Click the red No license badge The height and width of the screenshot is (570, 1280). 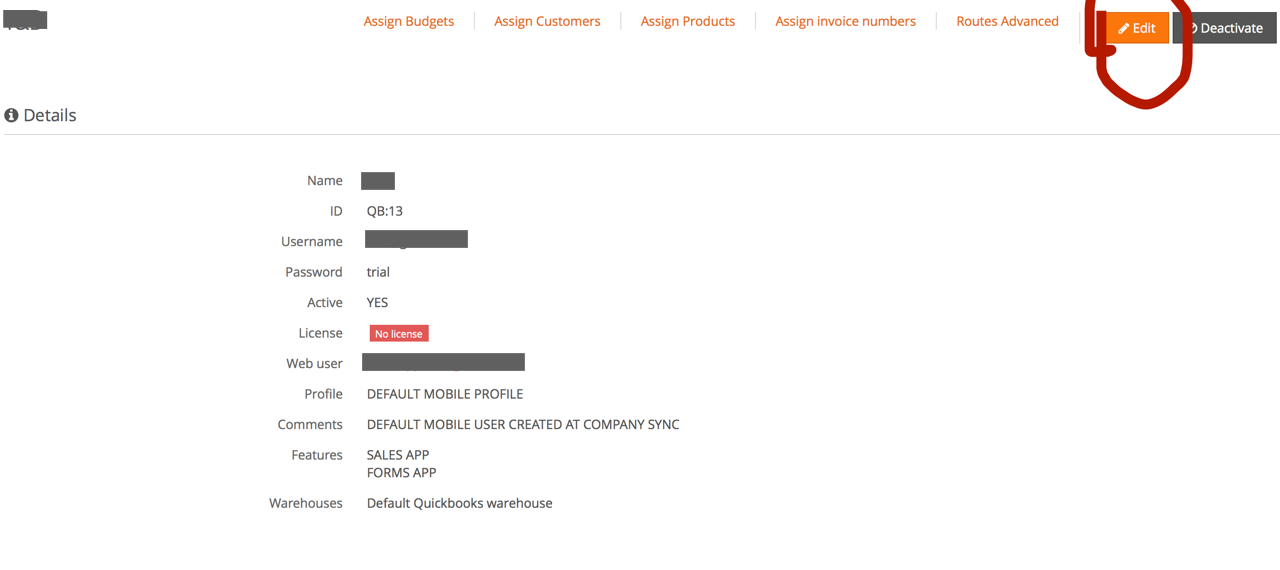(x=399, y=334)
